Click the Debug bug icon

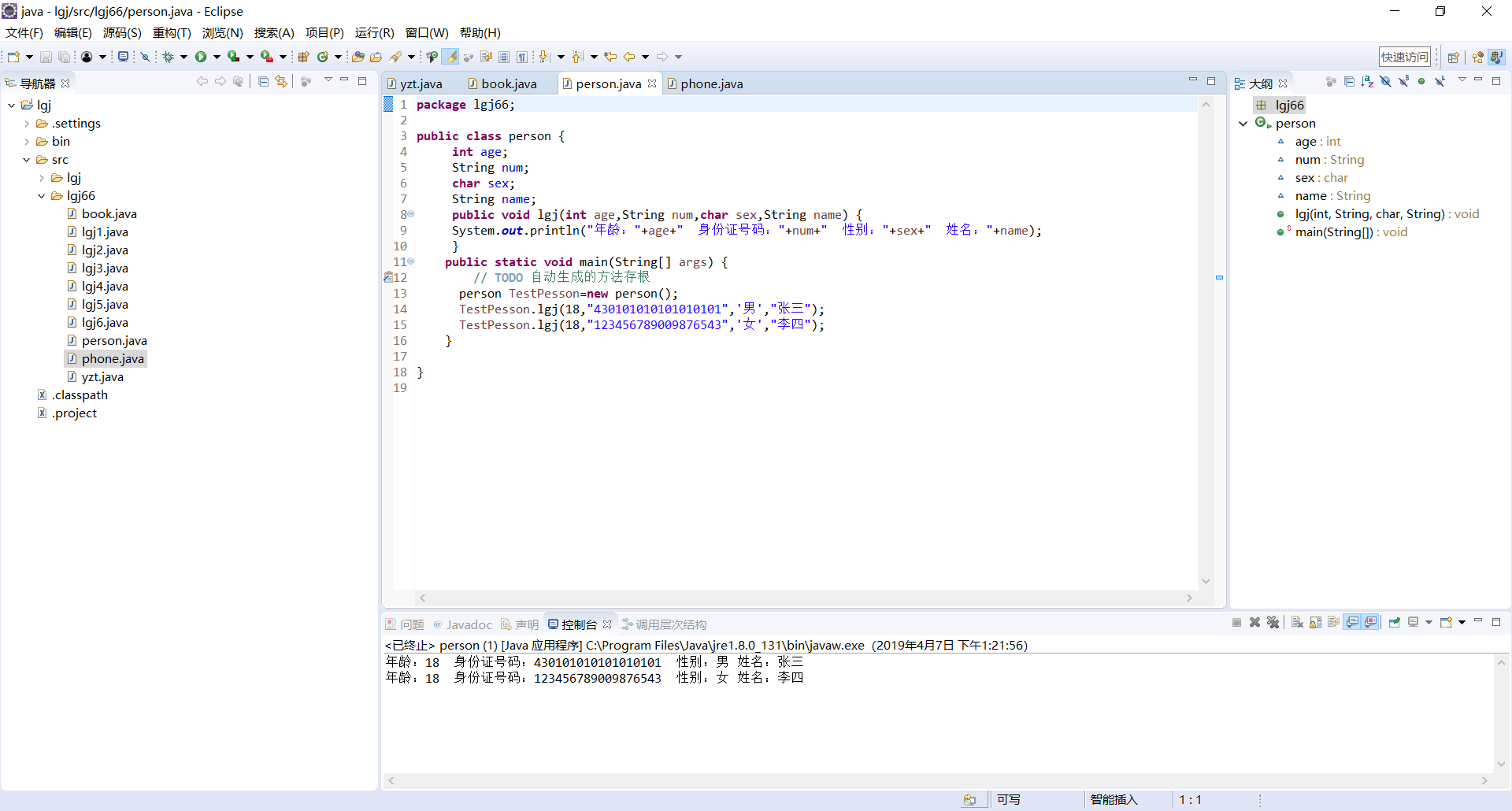pos(168,57)
